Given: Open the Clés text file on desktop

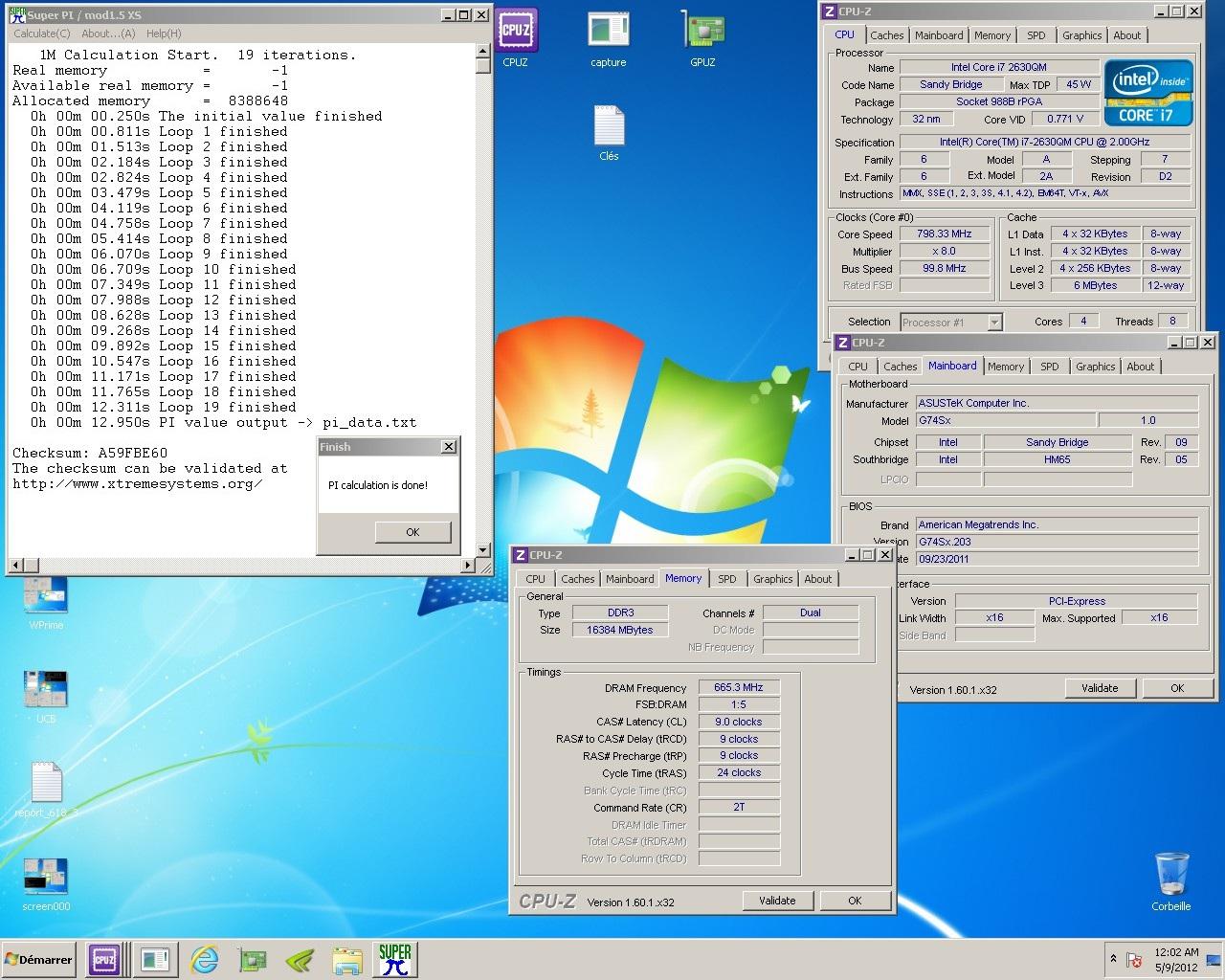Looking at the screenshot, I should coord(609,133).
